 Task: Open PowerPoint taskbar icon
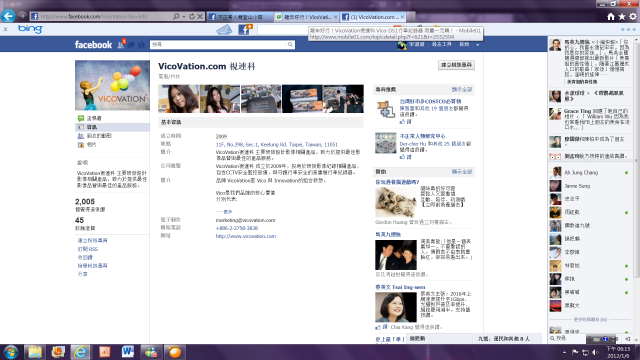point(104,352)
